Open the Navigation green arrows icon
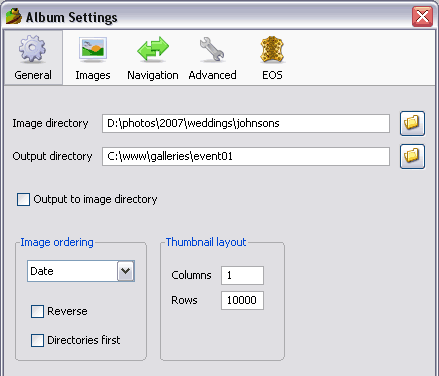This screenshot has width=439, height=376. click(153, 49)
